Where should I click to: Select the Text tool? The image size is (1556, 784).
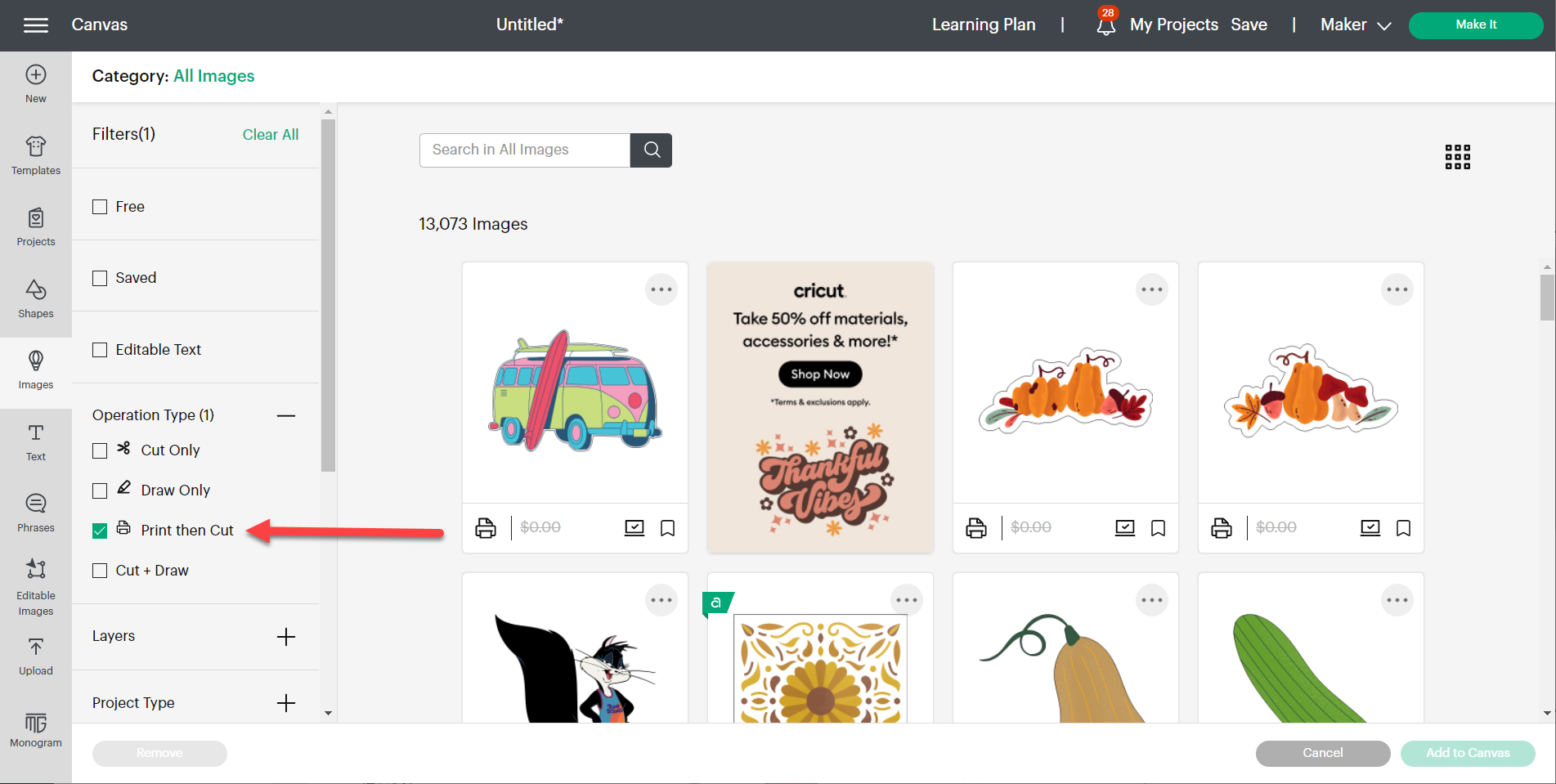pos(36,442)
